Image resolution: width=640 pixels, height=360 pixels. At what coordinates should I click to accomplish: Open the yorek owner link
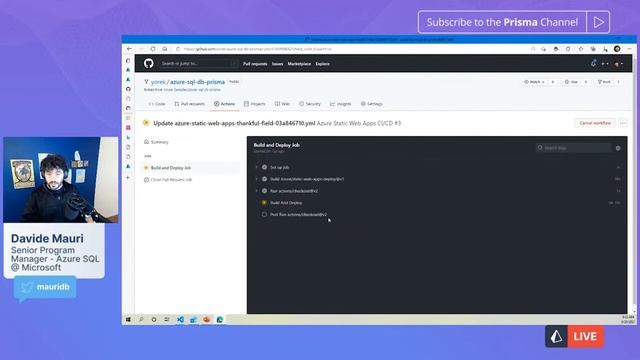(x=158, y=82)
